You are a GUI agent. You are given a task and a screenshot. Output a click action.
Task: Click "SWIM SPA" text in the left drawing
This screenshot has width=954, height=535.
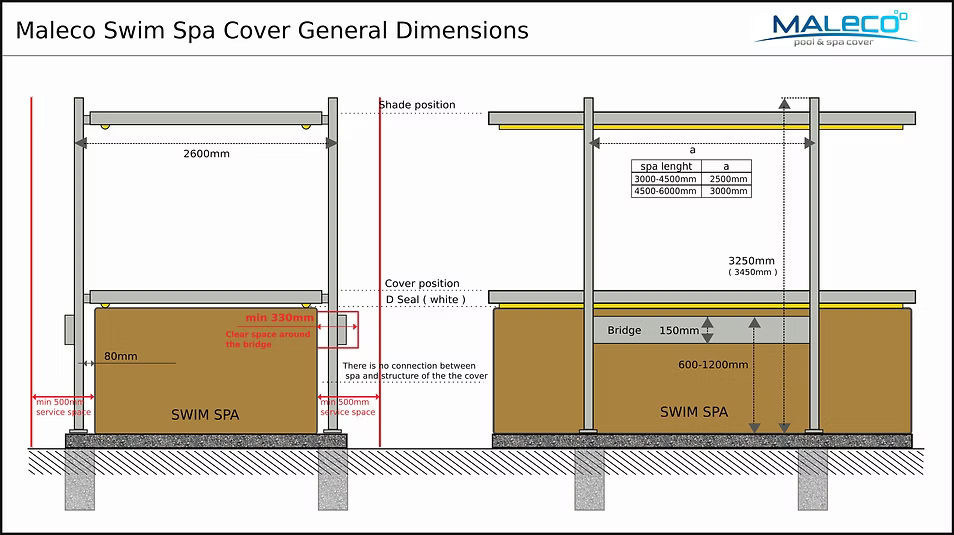coord(205,414)
